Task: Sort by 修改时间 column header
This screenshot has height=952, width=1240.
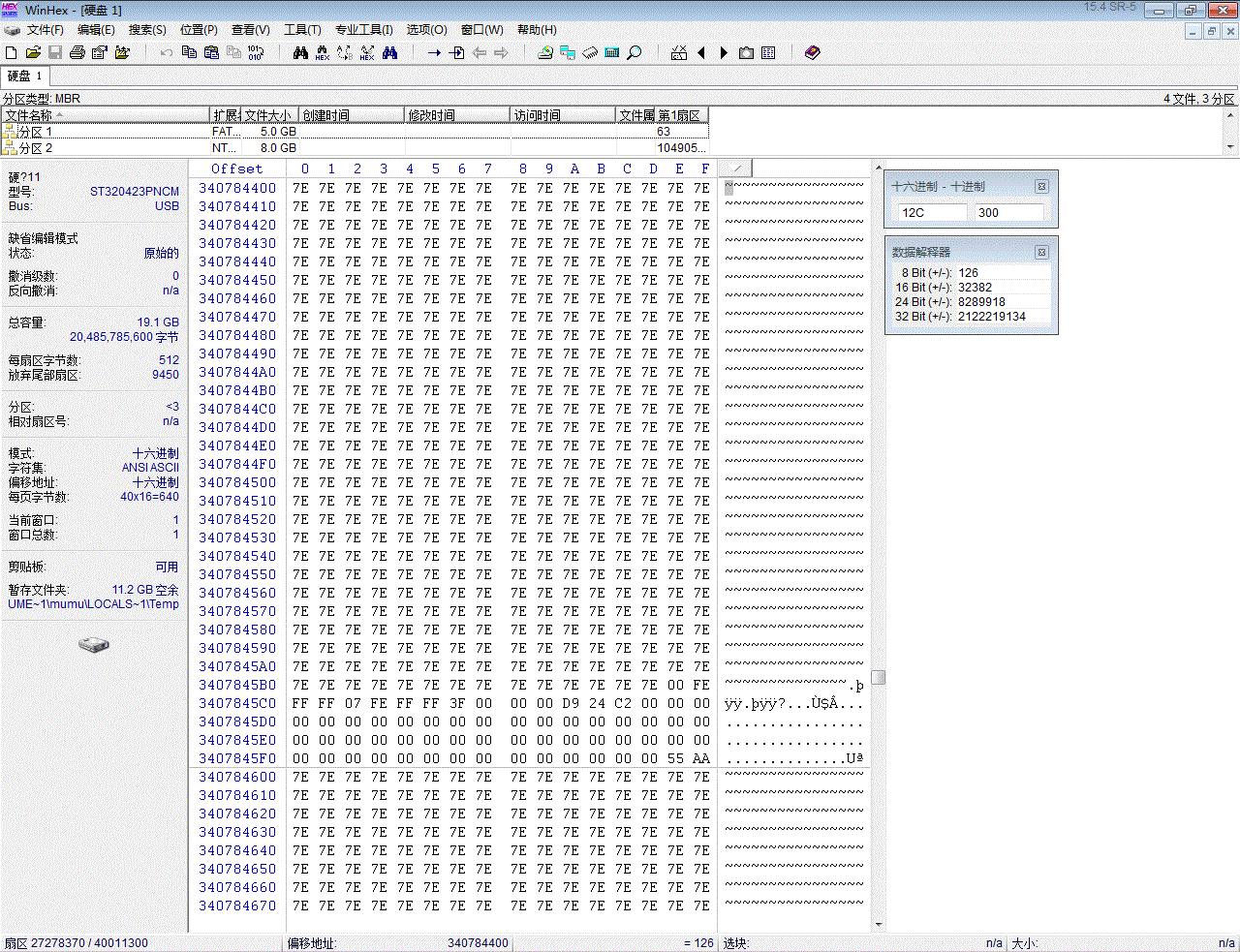Action: 457,115
